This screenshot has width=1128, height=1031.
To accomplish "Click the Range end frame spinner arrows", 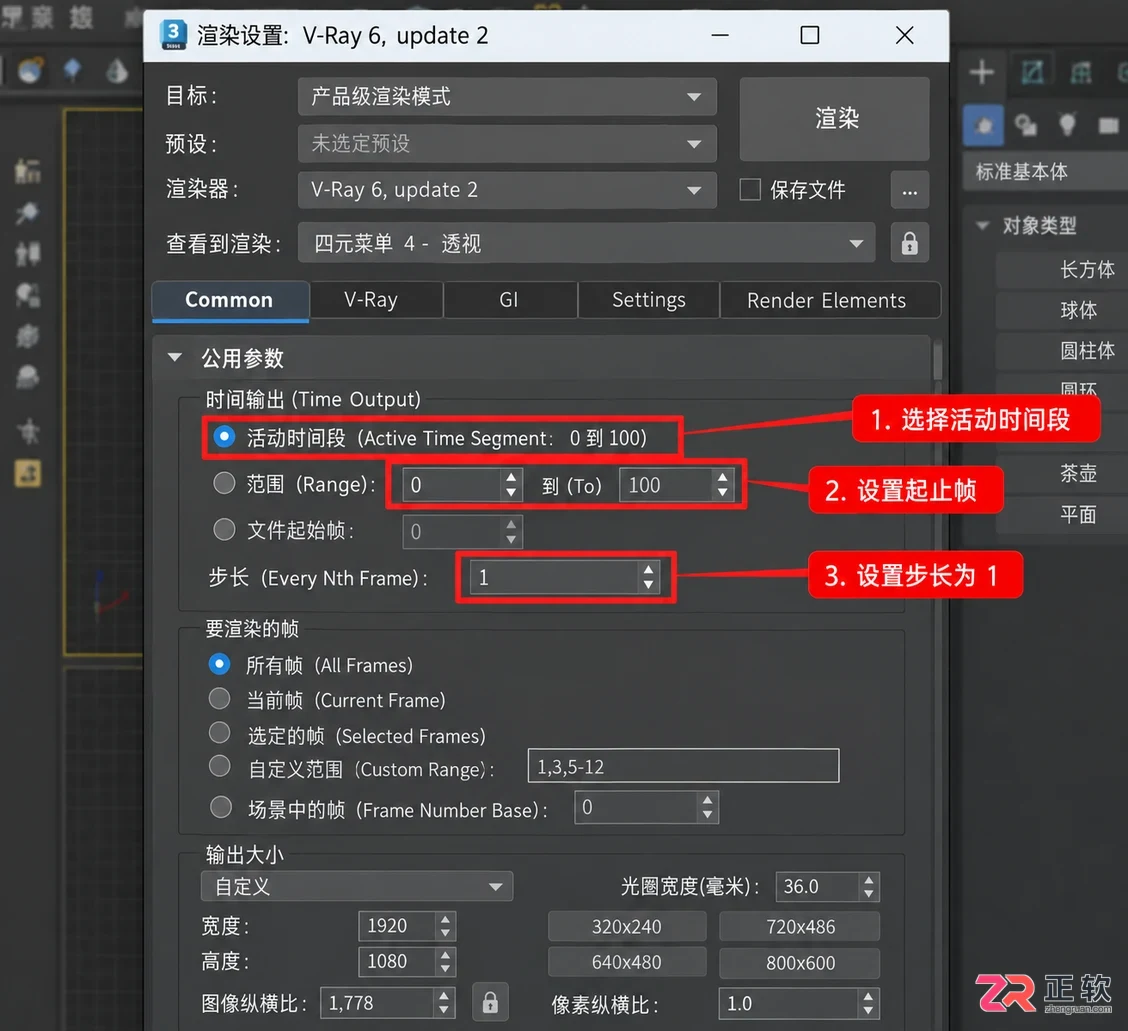I will (723, 485).
